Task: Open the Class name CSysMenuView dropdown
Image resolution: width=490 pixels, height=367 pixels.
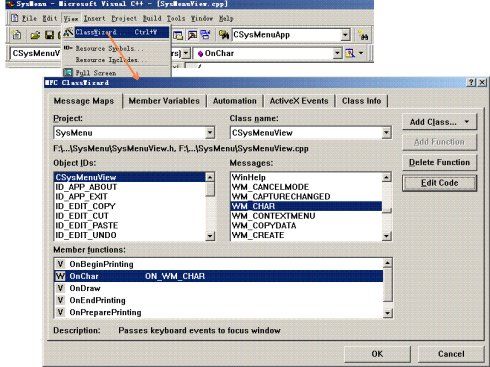Action: (x=386, y=133)
